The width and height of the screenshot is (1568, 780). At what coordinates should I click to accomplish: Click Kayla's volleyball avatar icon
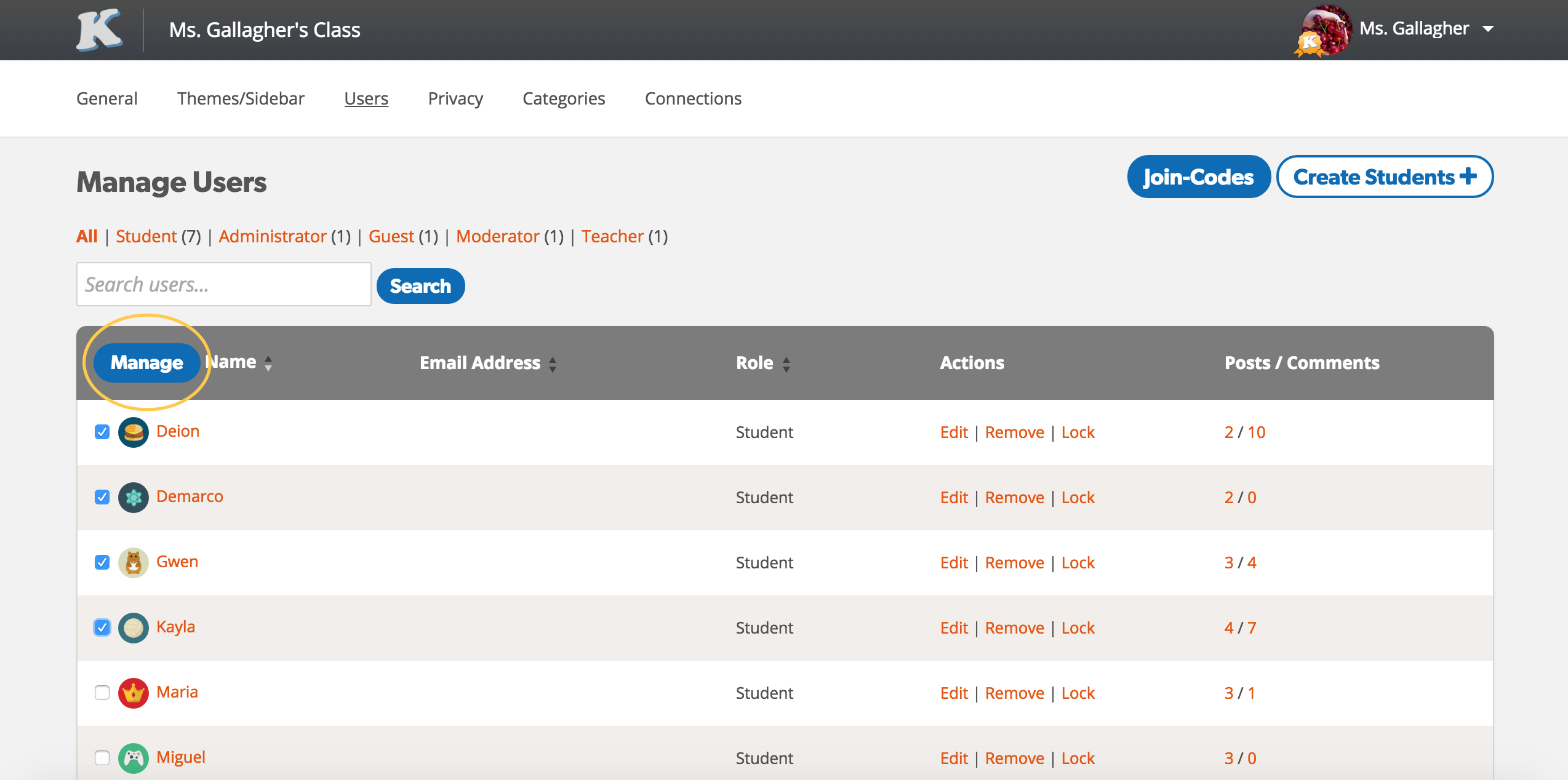[x=133, y=628]
